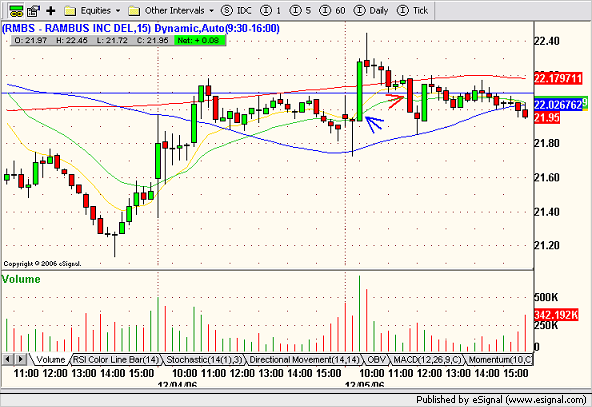Click the H: 22.46 high value

coord(72,40)
